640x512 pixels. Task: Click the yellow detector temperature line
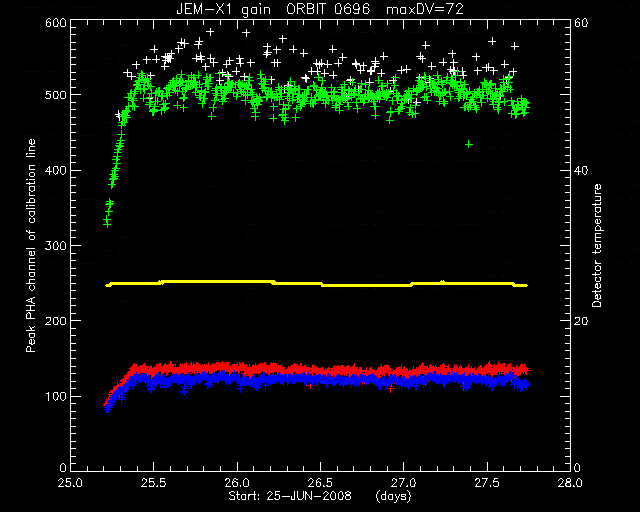(x=317, y=283)
